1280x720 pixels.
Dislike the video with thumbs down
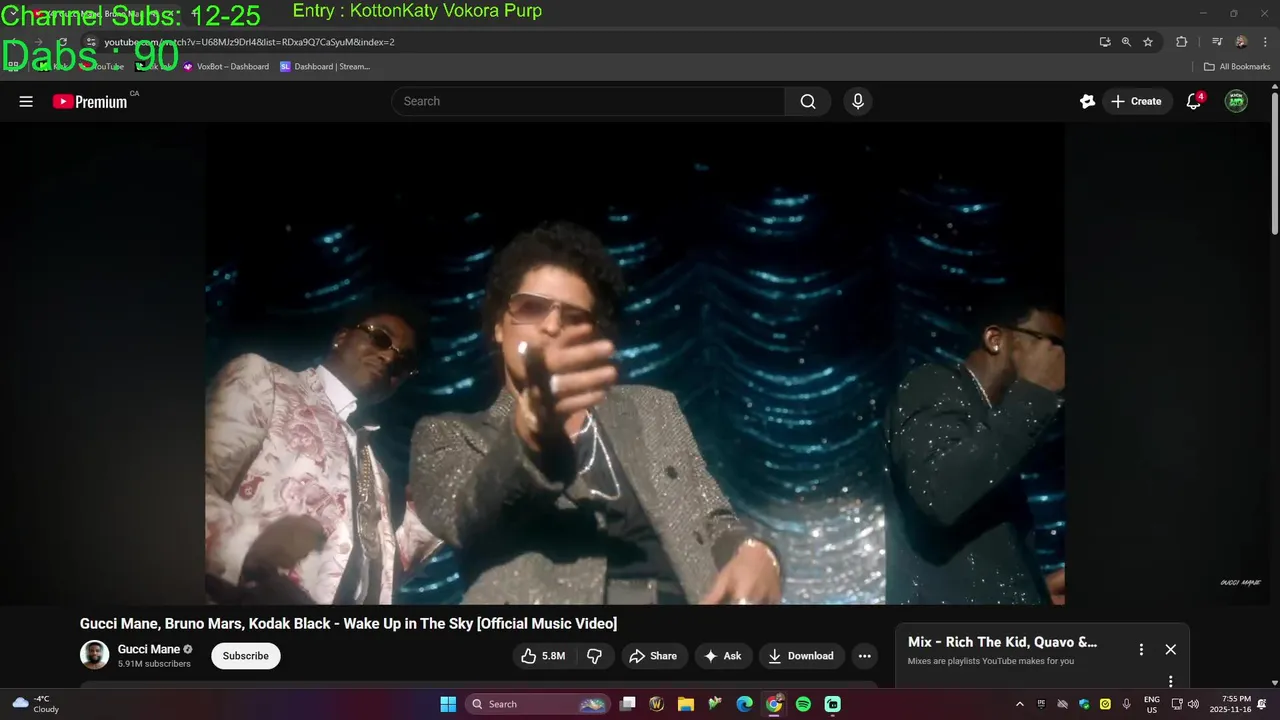(x=594, y=656)
